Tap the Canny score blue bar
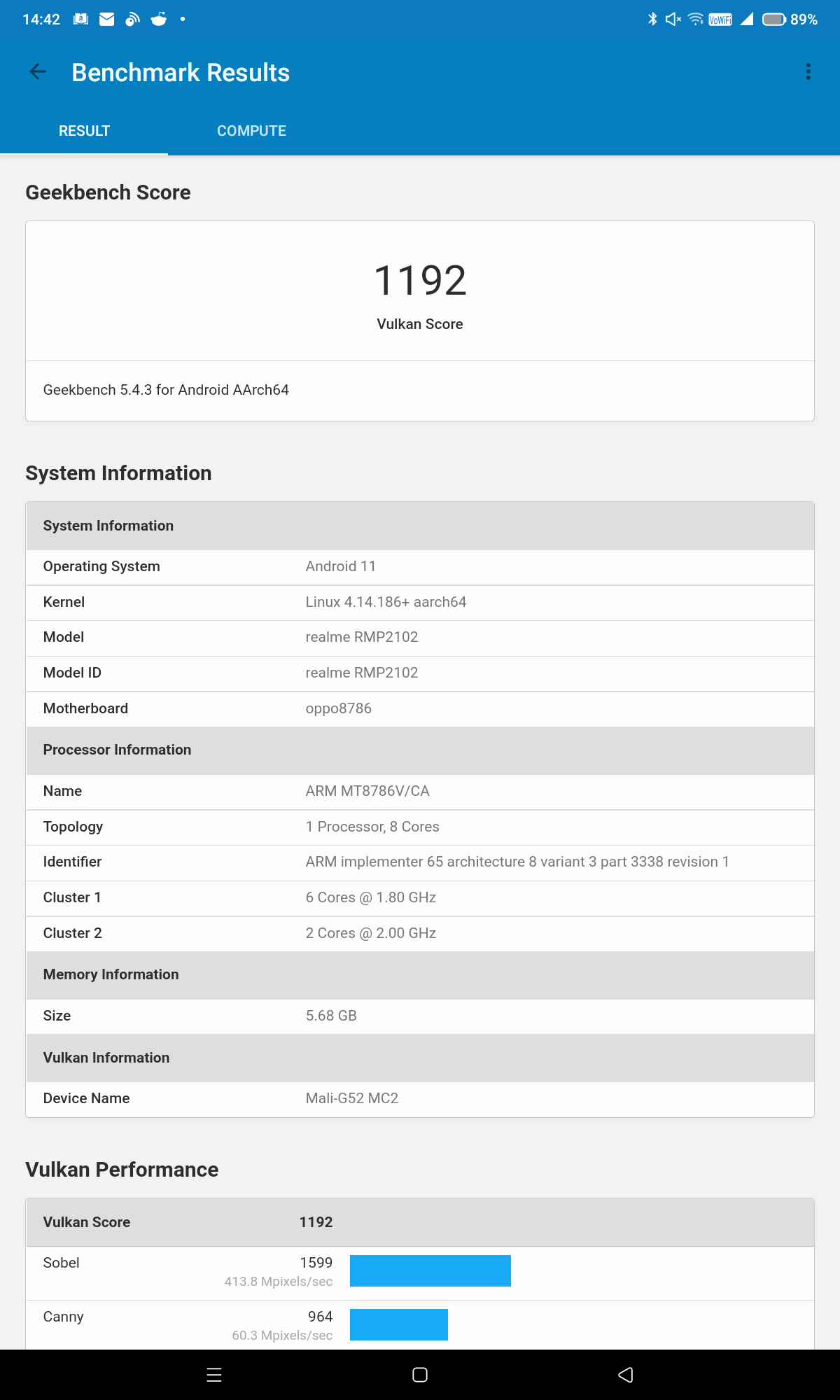The height and width of the screenshot is (1400, 840). (x=398, y=1324)
